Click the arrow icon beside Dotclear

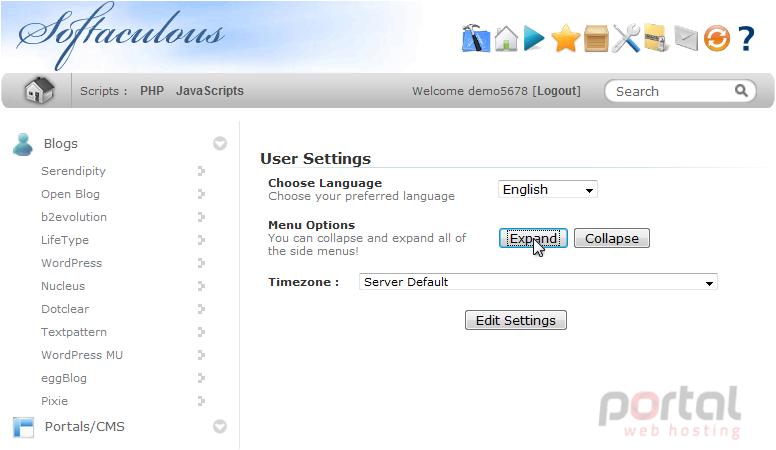(x=201, y=309)
